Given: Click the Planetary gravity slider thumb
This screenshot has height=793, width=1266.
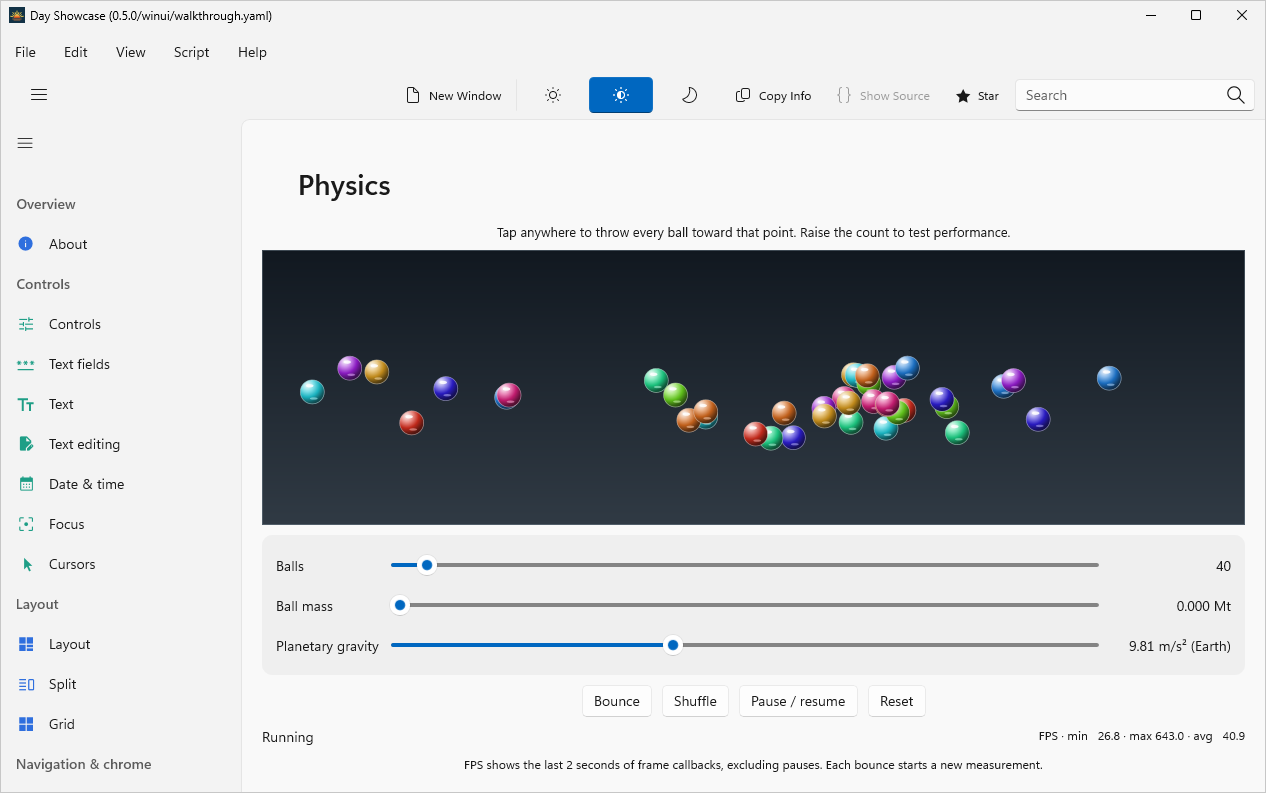Looking at the screenshot, I should pyautogui.click(x=673, y=645).
